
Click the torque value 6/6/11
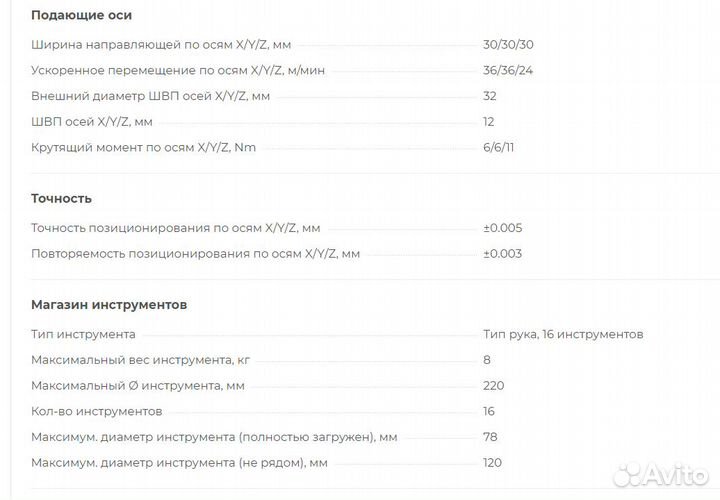[x=498, y=147]
